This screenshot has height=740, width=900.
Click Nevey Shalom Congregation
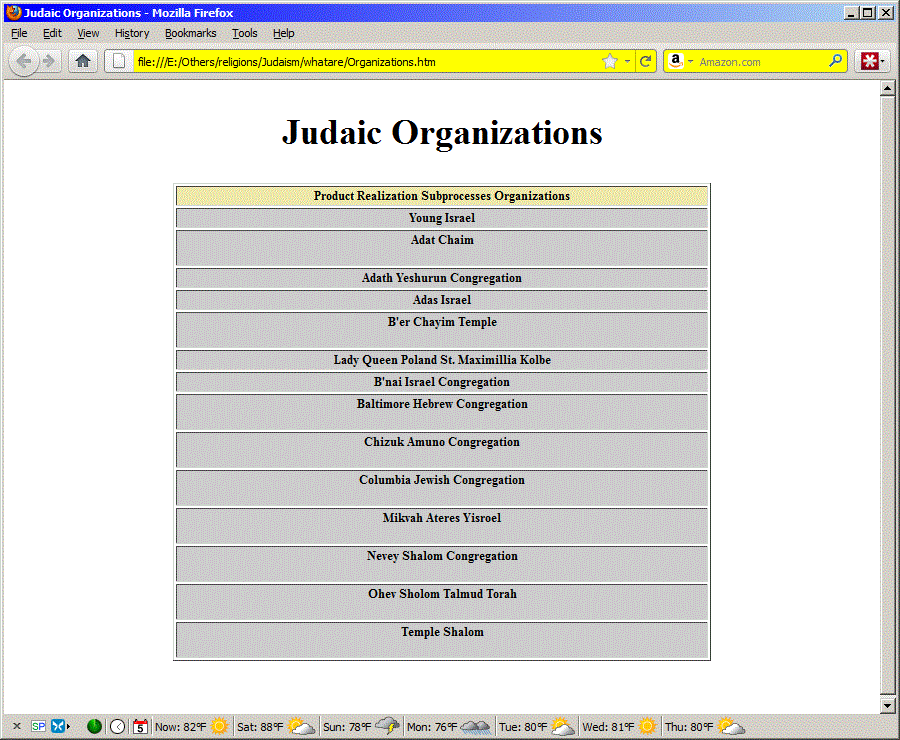442,564
